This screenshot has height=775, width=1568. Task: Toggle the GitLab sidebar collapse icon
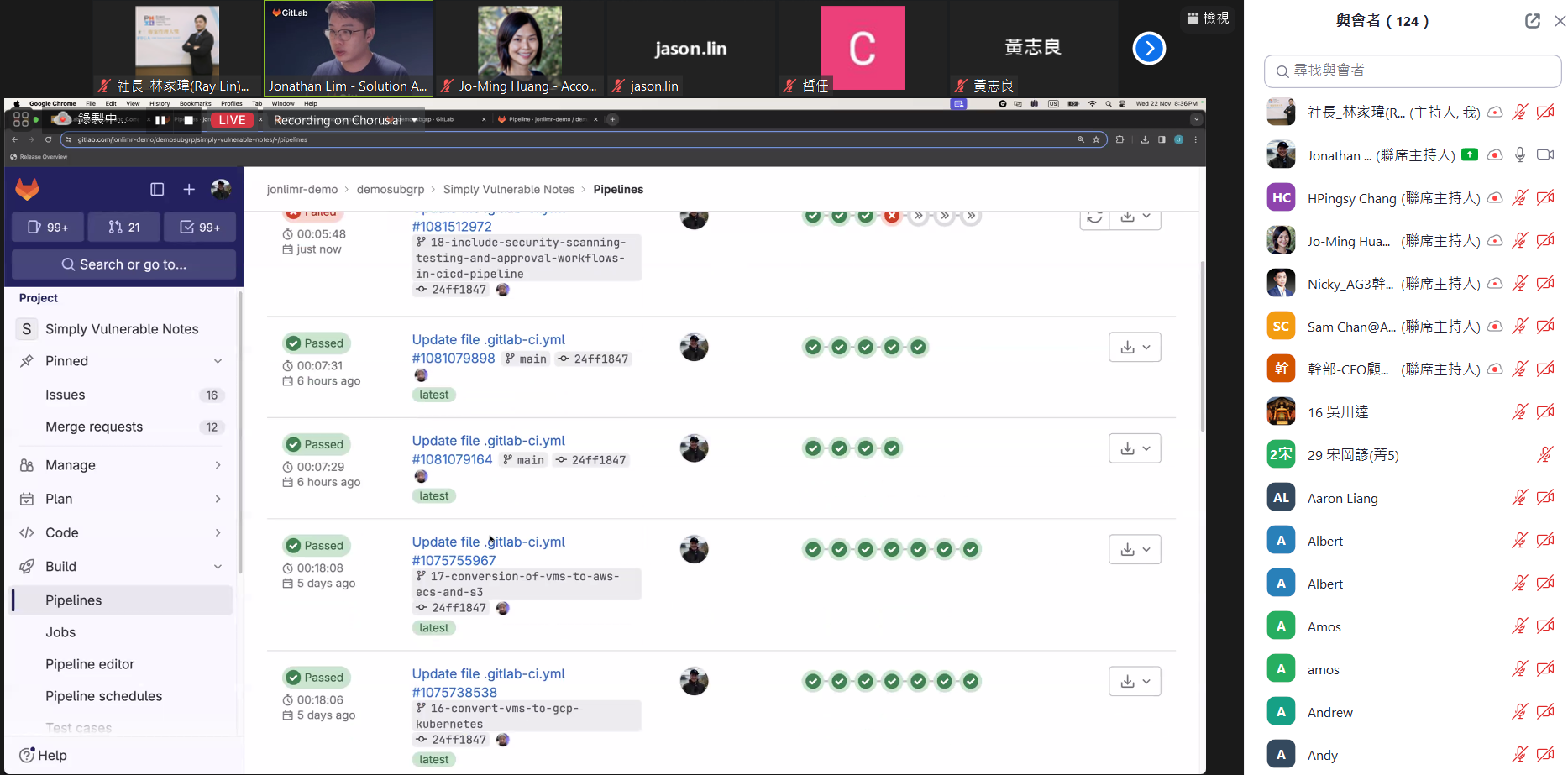pyautogui.click(x=157, y=190)
